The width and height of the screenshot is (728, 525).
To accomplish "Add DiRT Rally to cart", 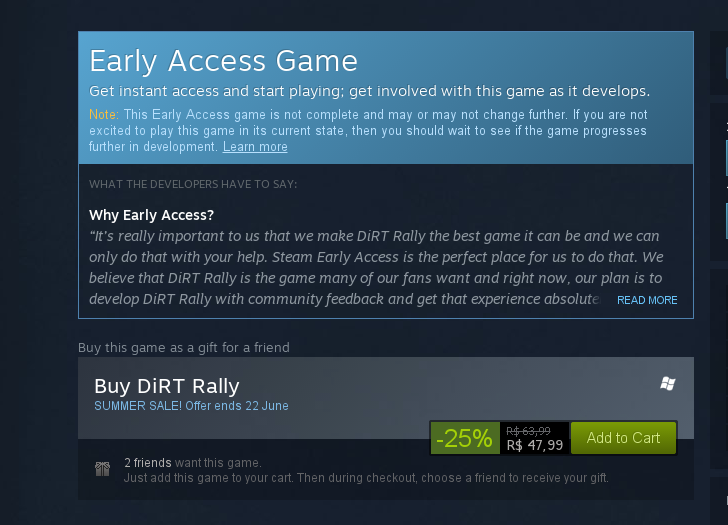I will [x=623, y=438].
